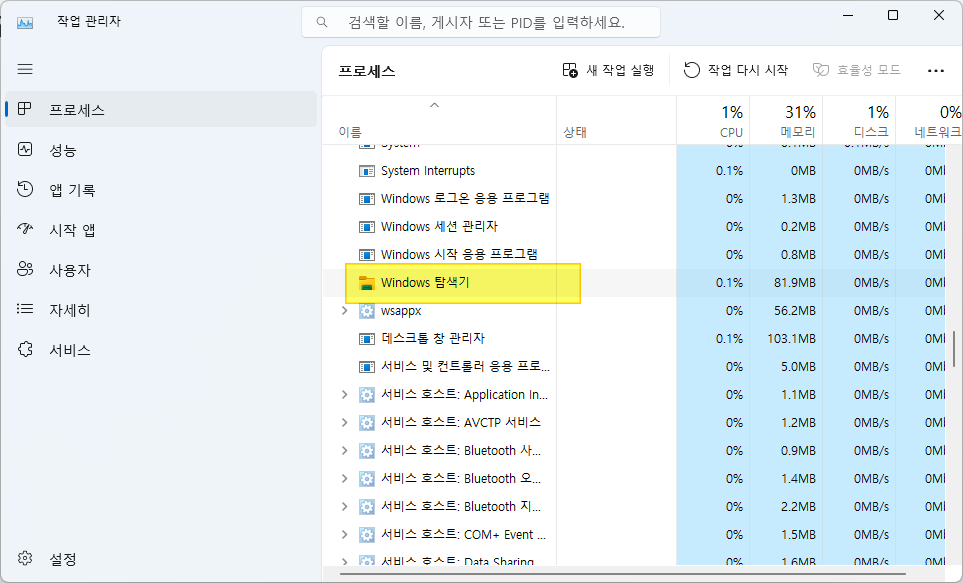Image resolution: width=963 pixels, height=583 pixels.
Task: Click the wsappx gear icon
Action: pyautogui.click(x=367, y=311)
